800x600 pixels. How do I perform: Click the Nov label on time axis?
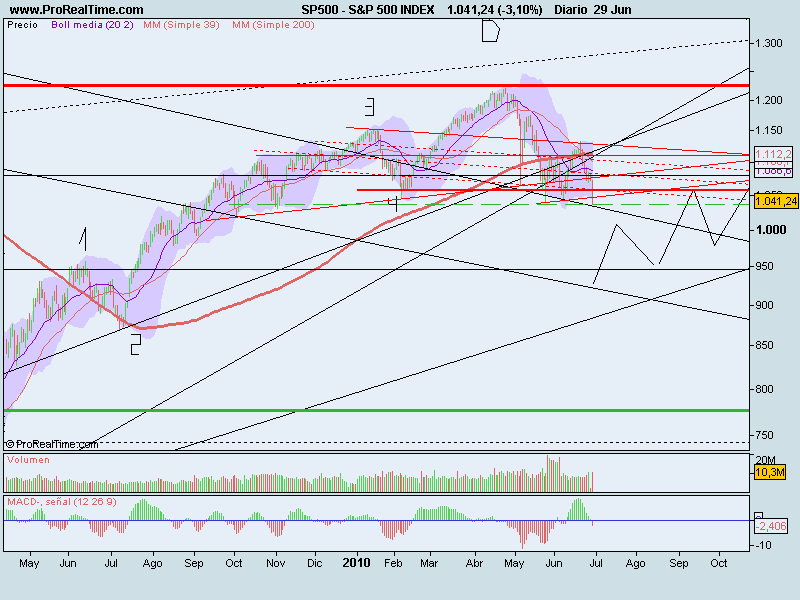(x=276, y=563)
